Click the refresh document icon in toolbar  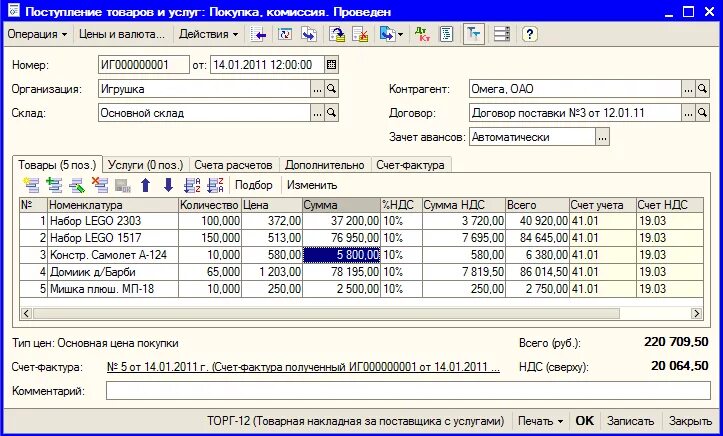coord(284,34)
